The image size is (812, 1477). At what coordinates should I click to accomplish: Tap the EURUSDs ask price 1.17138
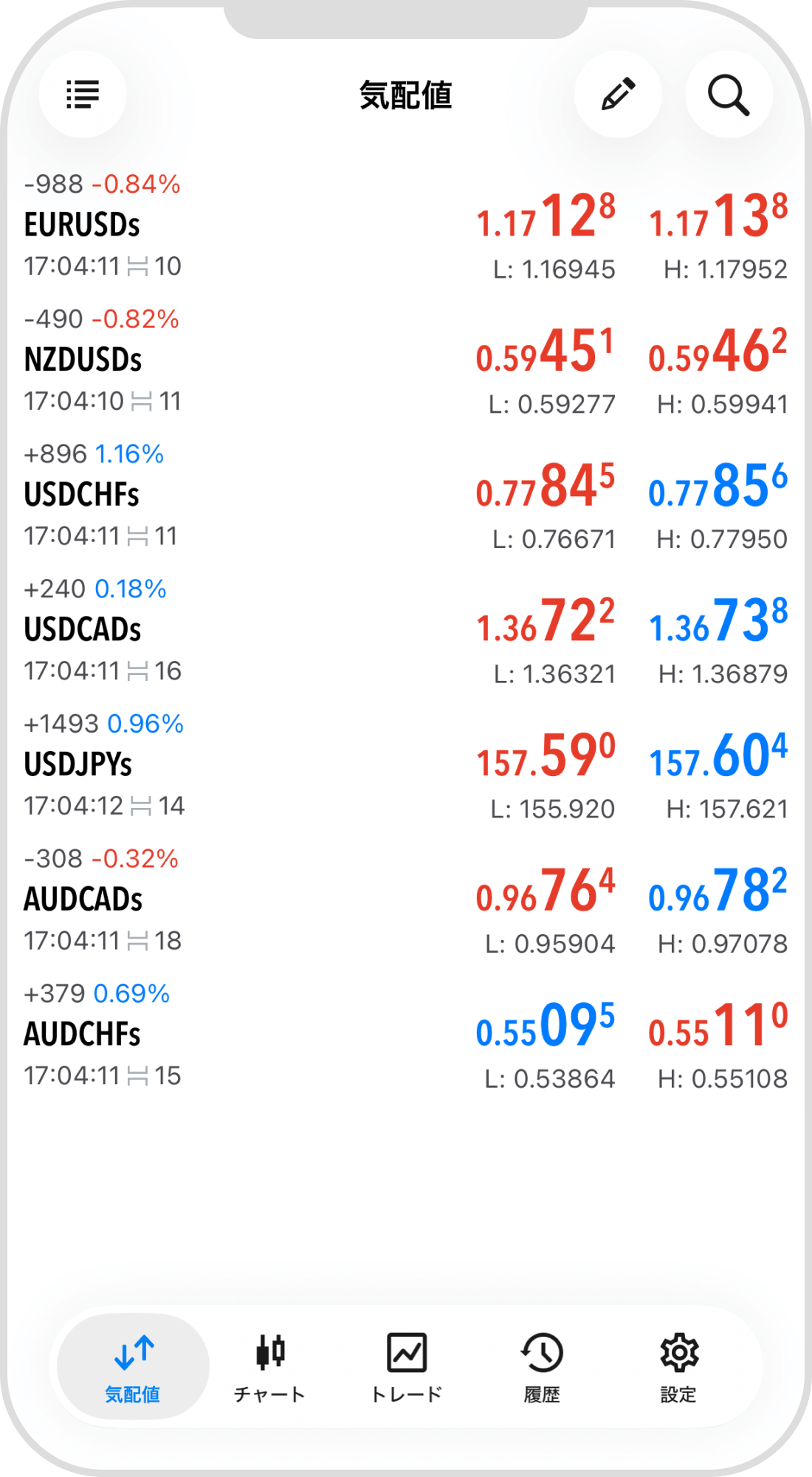pyautogui.click(x=718, y=217)
